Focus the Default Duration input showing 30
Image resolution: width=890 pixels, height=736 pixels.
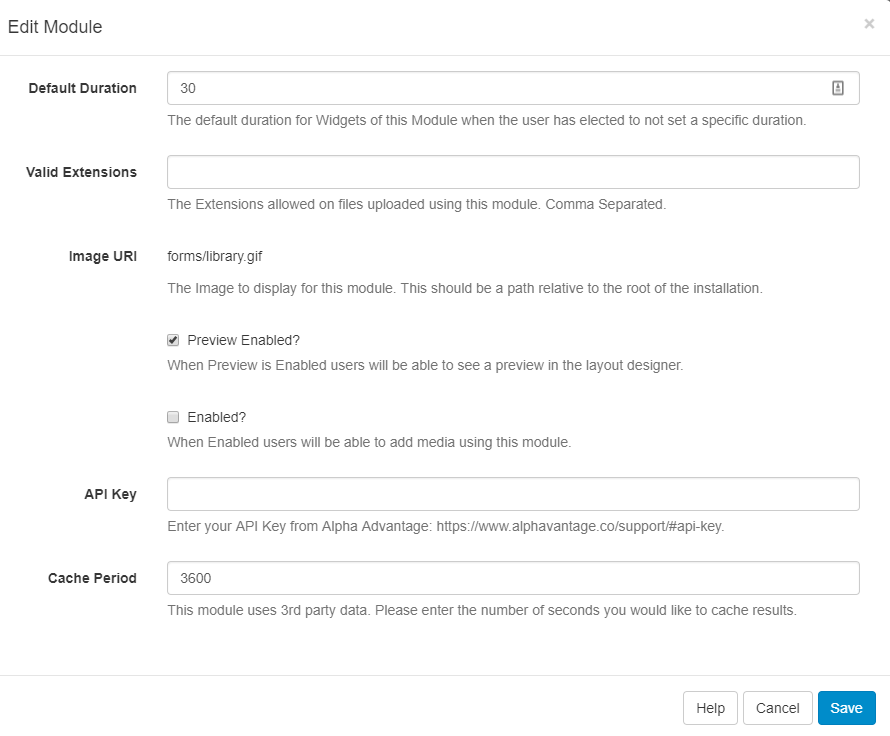[500, 88]
